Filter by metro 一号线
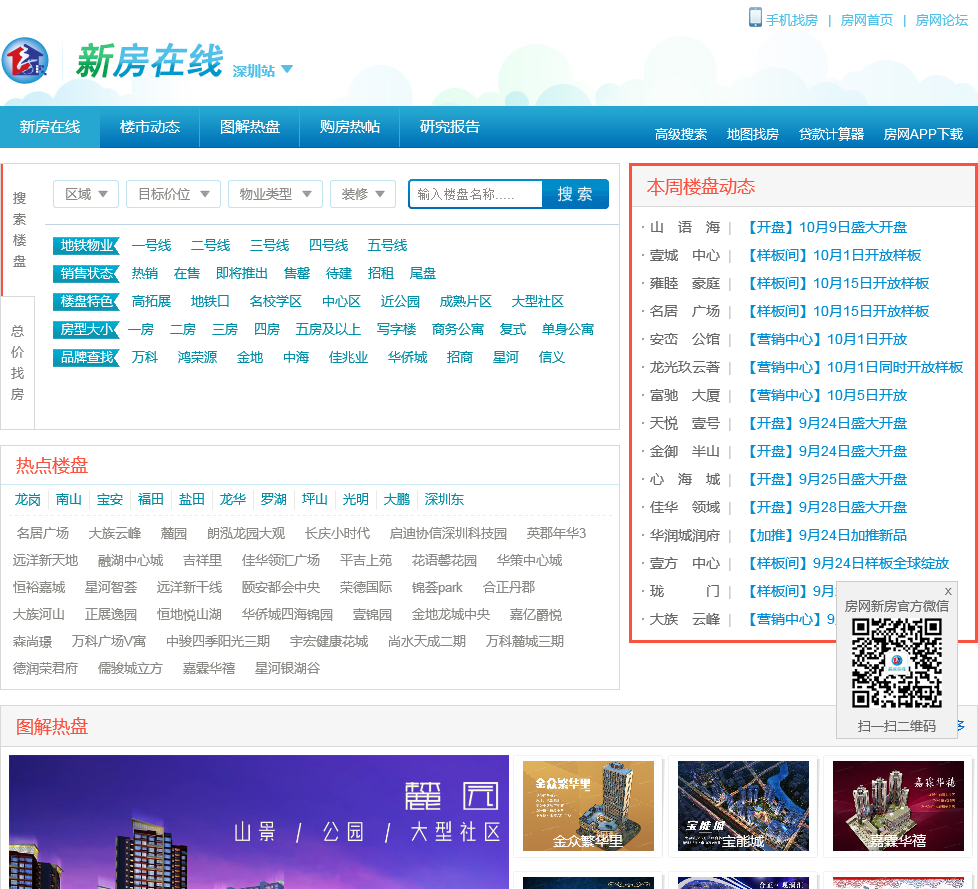 pos(151,245)
